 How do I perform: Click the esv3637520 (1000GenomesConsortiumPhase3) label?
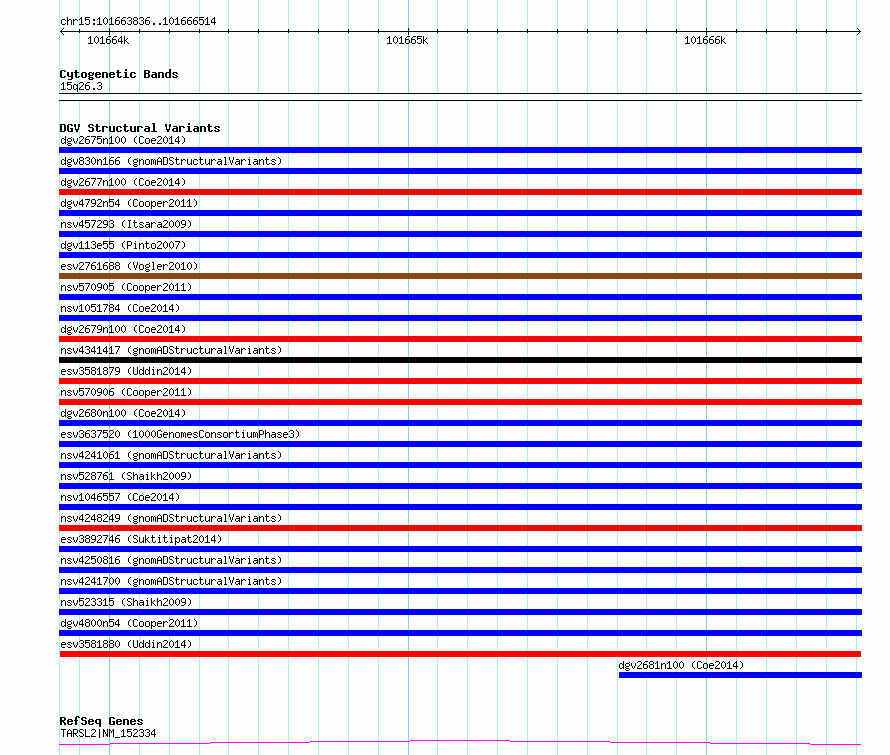coord(180,434)
